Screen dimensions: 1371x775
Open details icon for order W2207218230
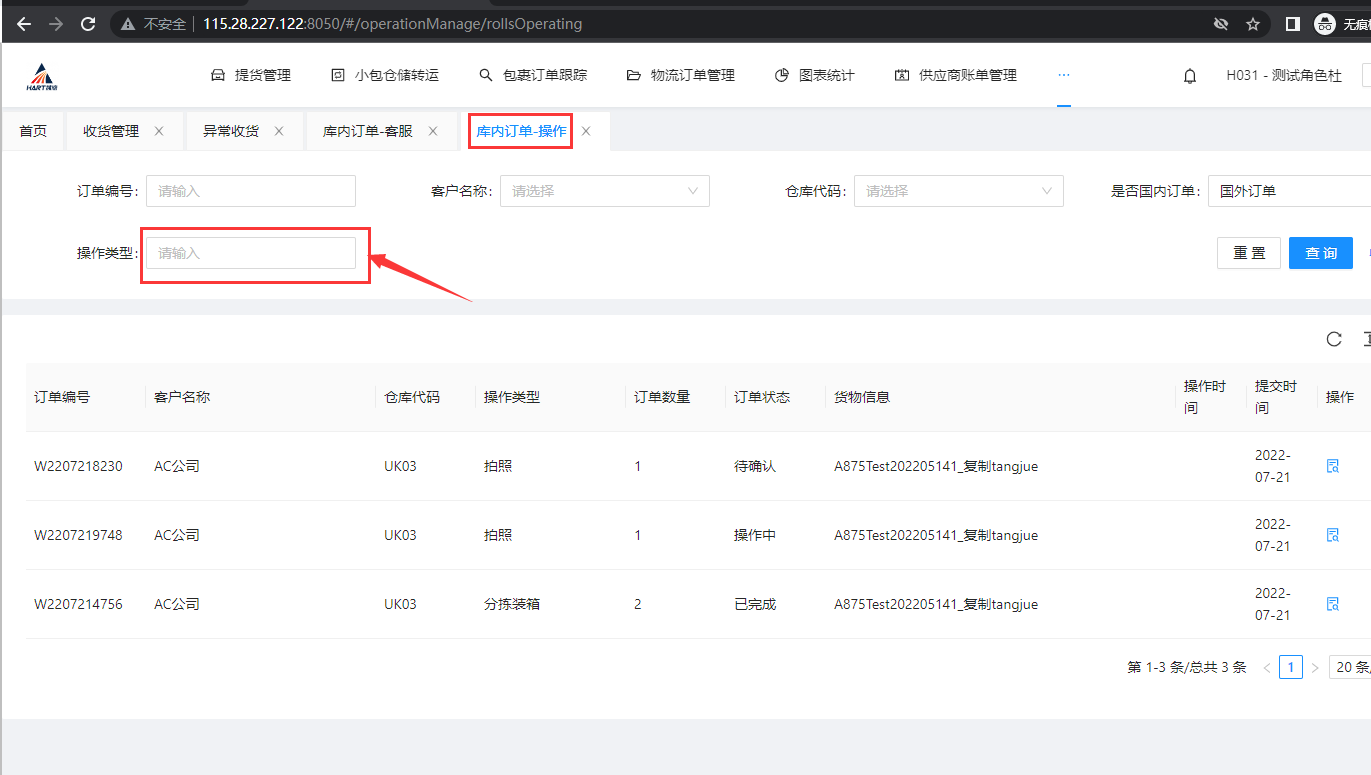point(1332,466)
